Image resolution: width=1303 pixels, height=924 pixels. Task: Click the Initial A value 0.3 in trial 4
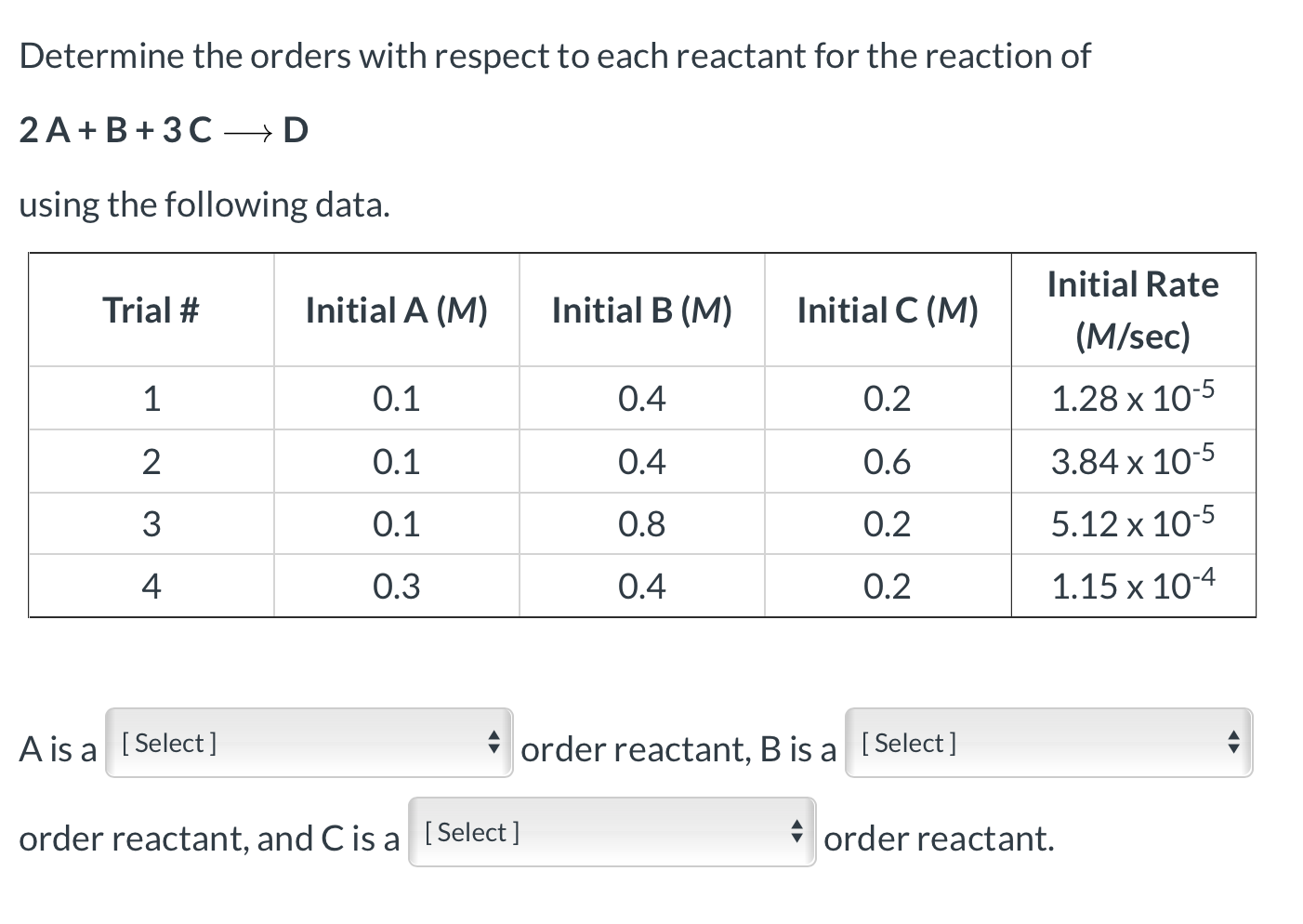[x=397, y=586]
